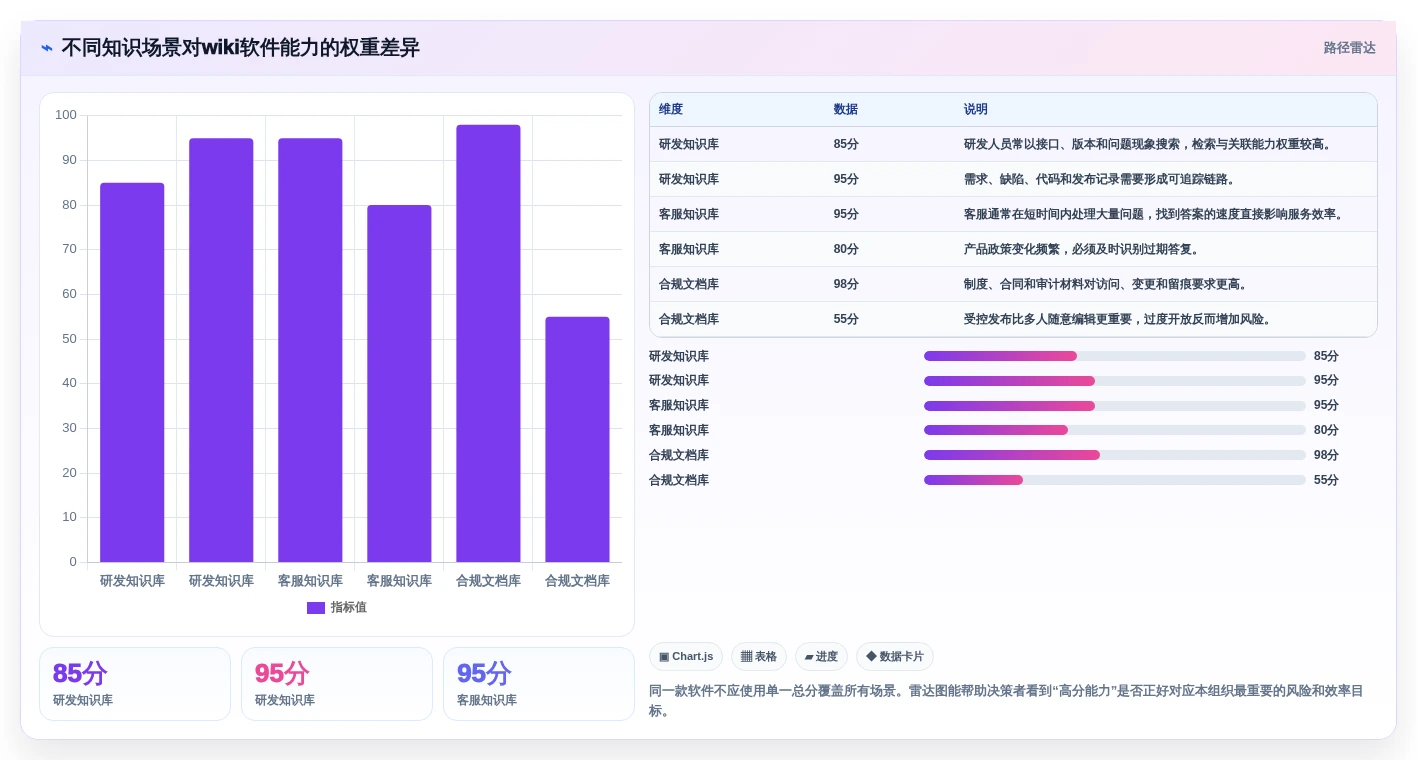Click the 合规文档库 progress bar showing 55分
Viewport: 1417px width, 760px height.
pos(1115,480)
